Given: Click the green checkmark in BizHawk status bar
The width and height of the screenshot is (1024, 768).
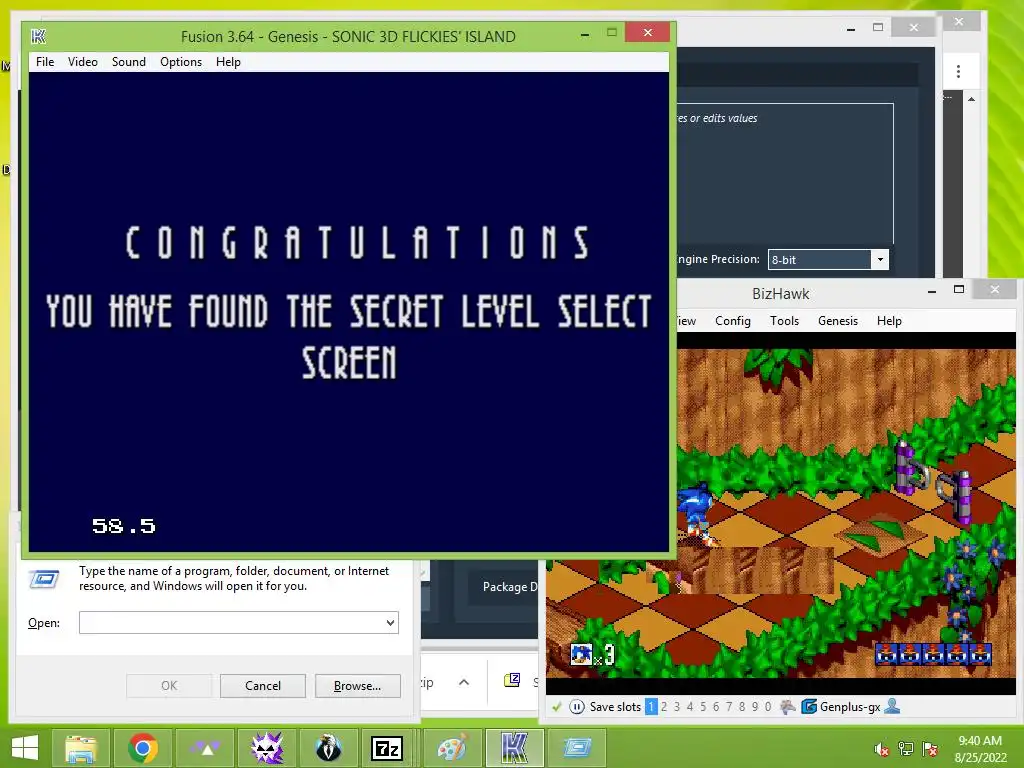Looking at the screenshot, I should [557, 707].
